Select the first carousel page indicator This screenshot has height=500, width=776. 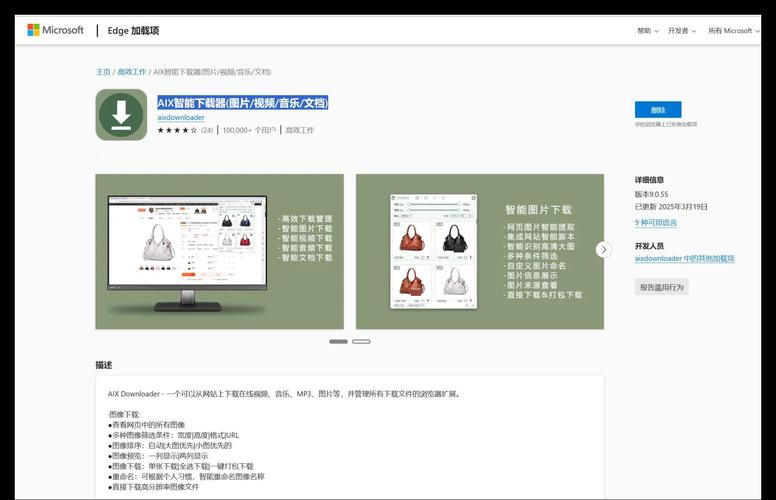[339, 342]
